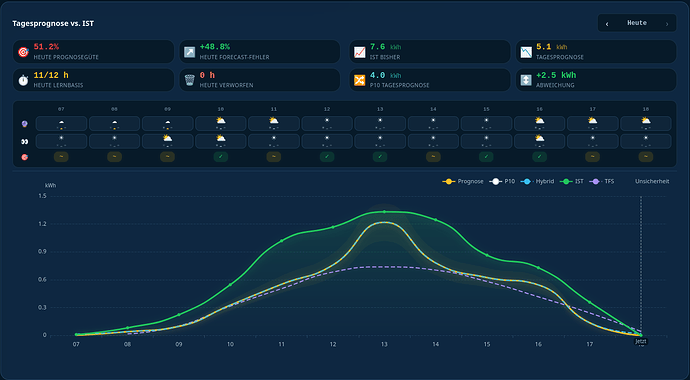Toggle the P10 series in chart legend
Image resolution: width=690 pixels, height=380 pixels.
click(503, 181)
